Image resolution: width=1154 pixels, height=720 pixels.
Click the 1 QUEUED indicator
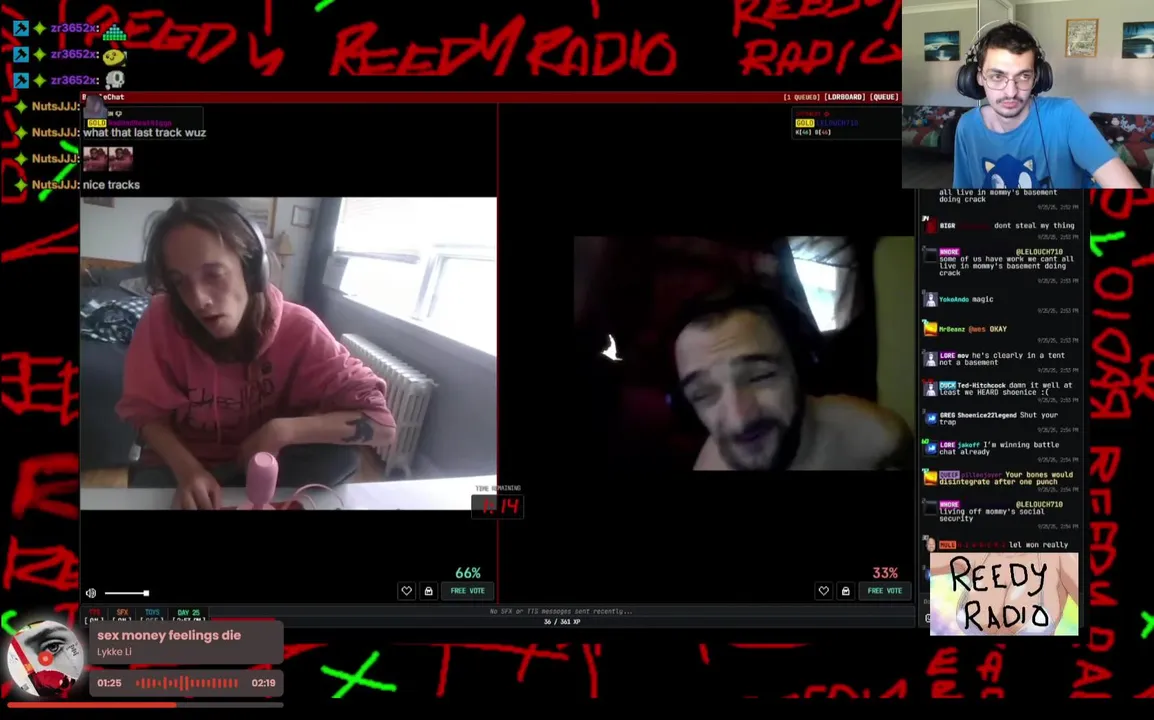point(801,97)
